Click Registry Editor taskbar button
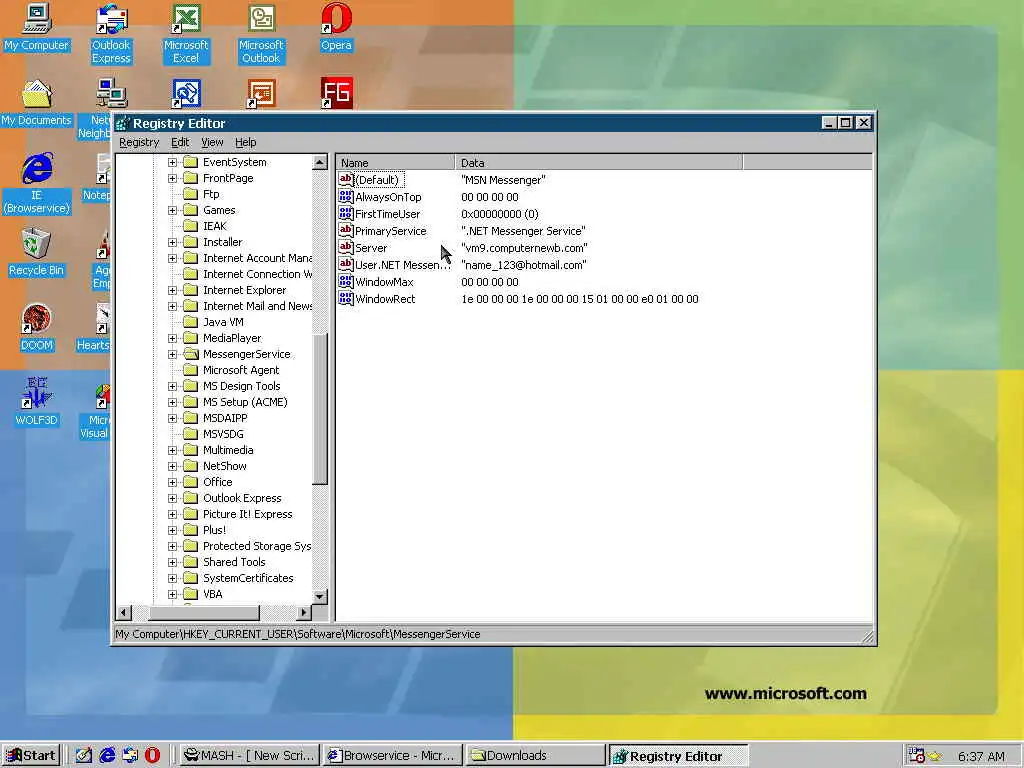 pos(679,756)
